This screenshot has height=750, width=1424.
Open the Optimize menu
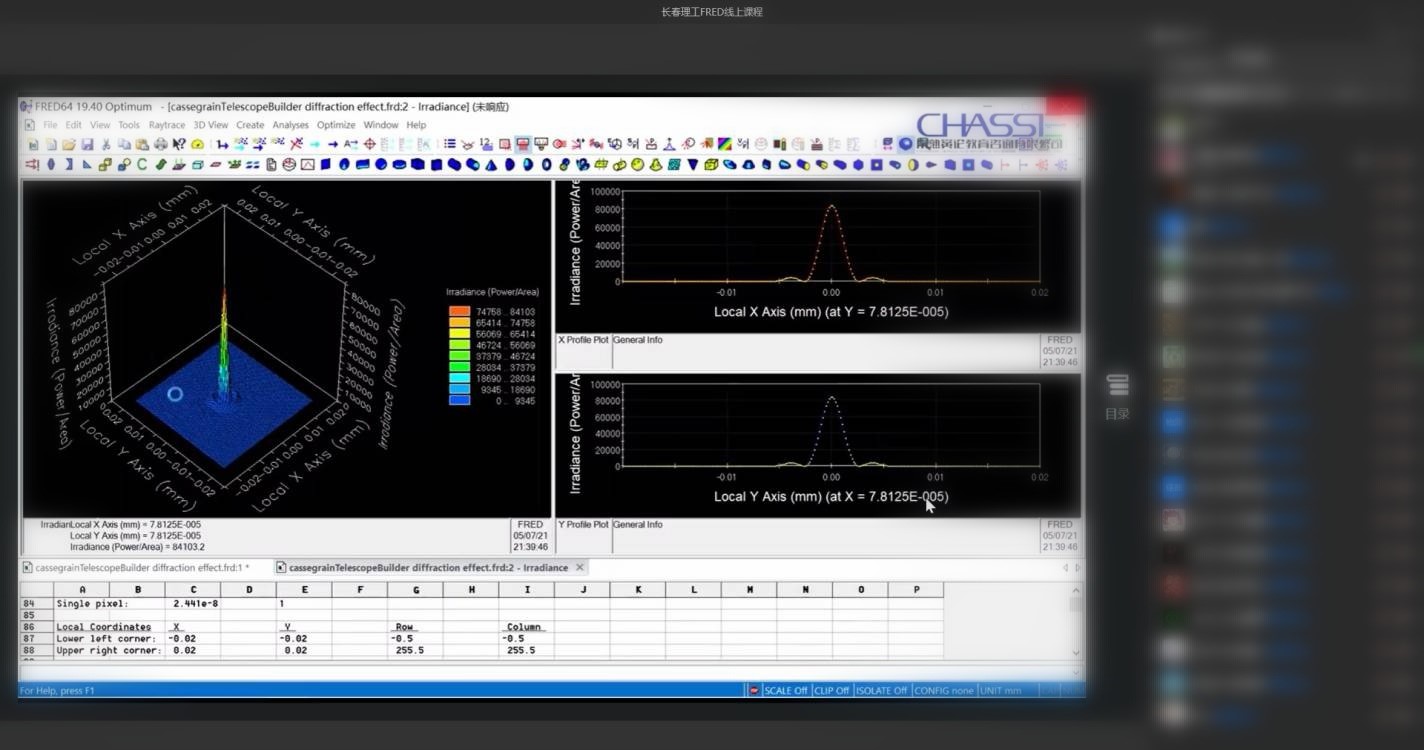coord(336,125)
